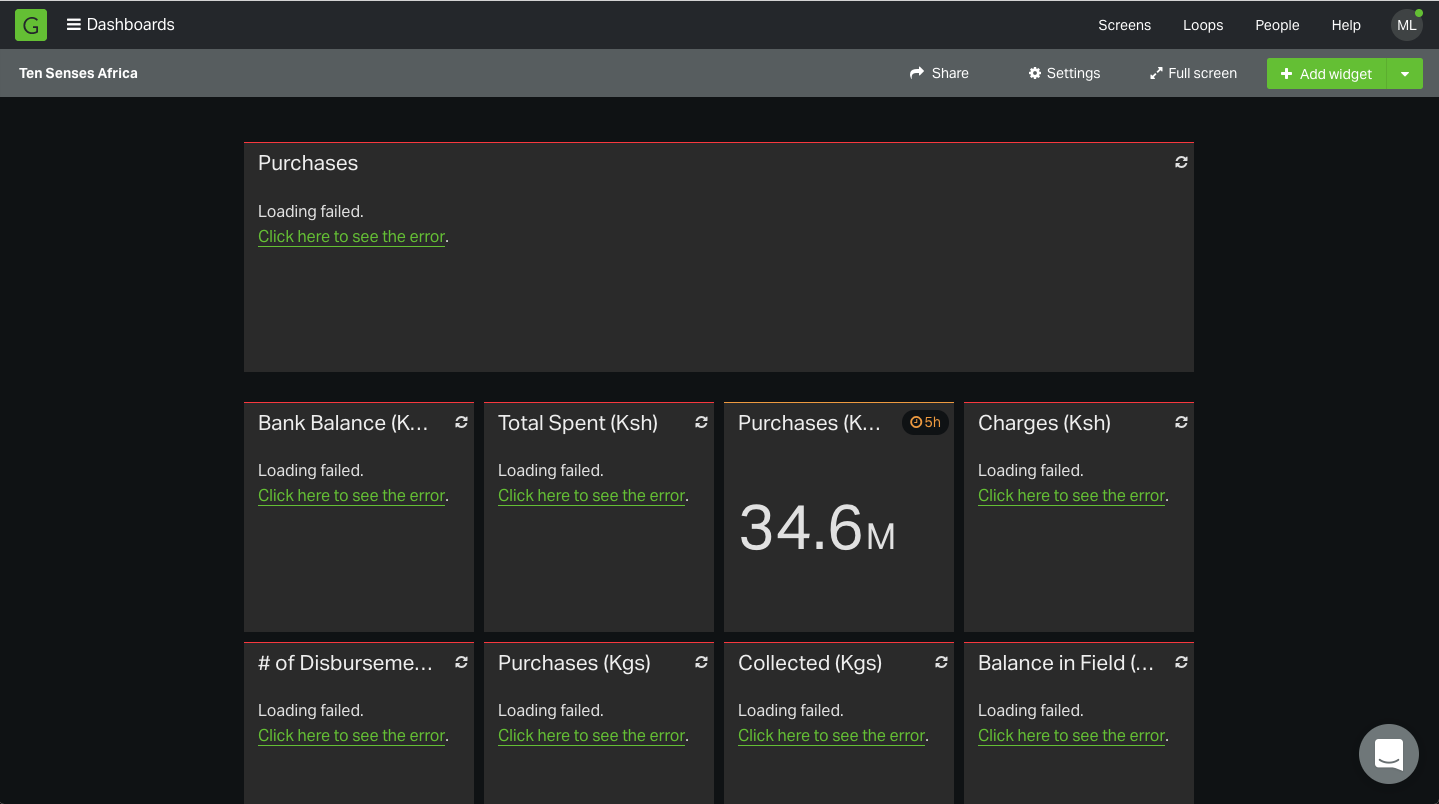Click the 5h stale data badge
1439x804 pixels.
click(x=925, y=422)
